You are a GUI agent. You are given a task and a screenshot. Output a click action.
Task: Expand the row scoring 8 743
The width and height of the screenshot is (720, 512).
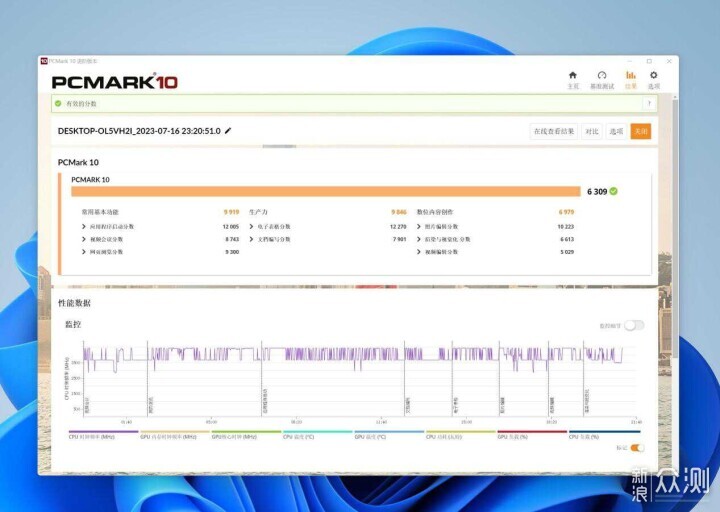tap(84, 239)
